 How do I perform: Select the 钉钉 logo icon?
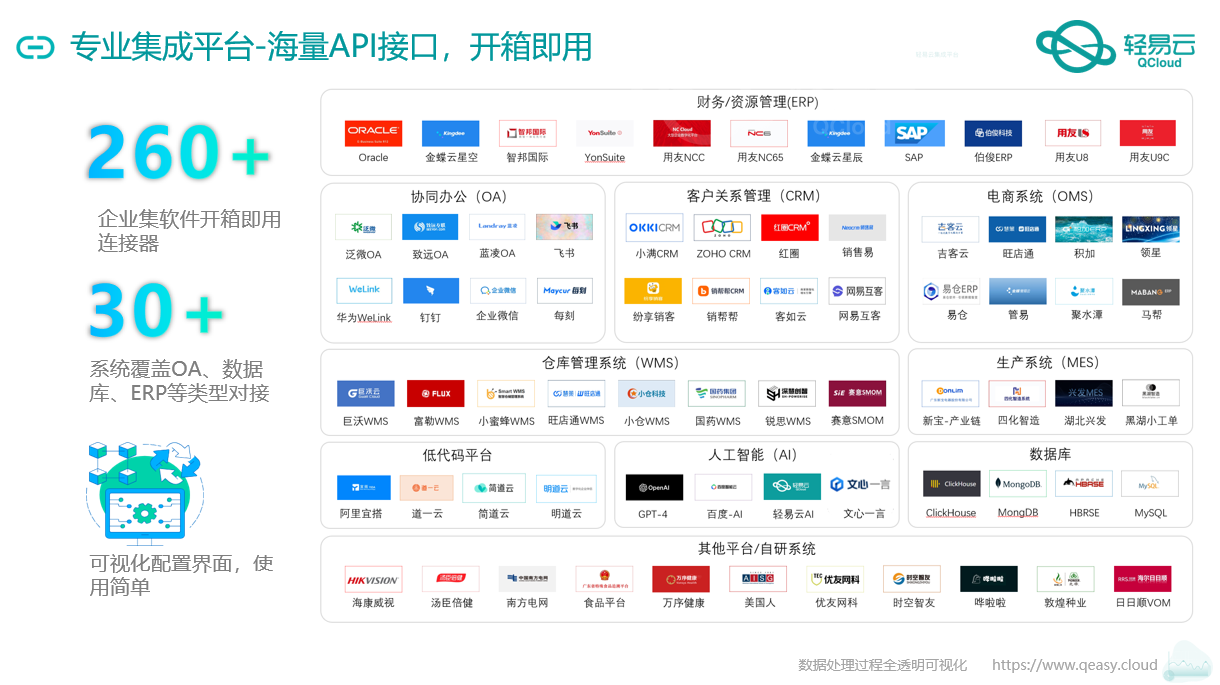coord(430,290)
